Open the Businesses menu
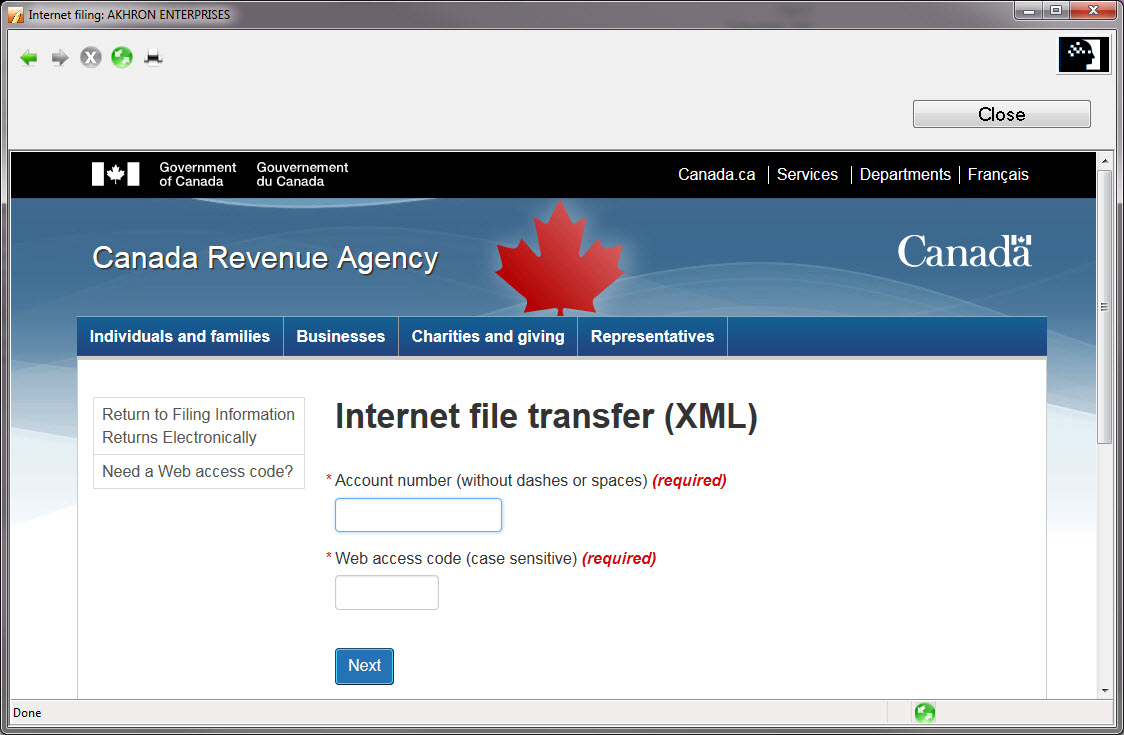The image size is (1124, 735). (x=340, y=336)
